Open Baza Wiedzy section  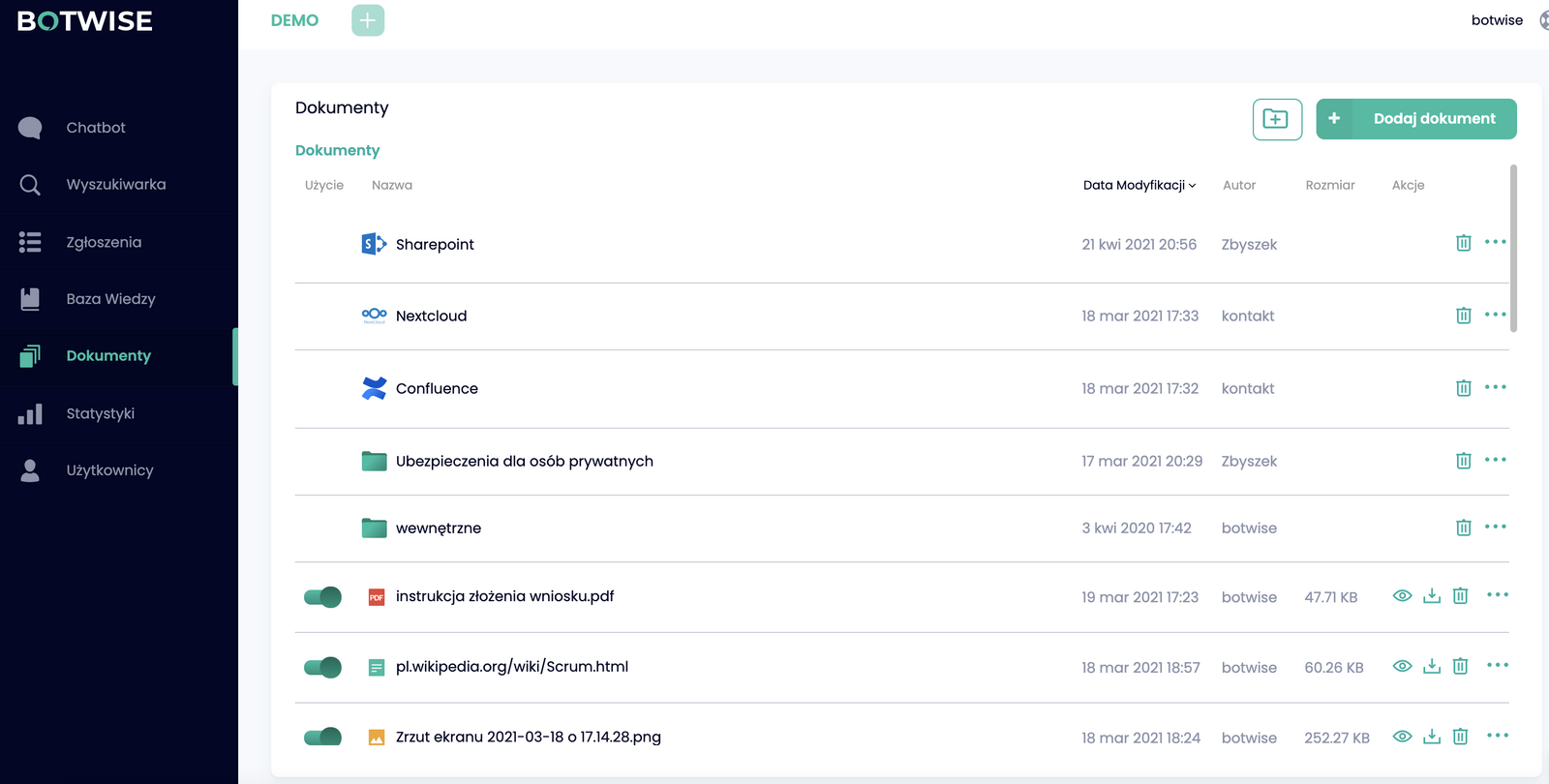pos(110,299)
